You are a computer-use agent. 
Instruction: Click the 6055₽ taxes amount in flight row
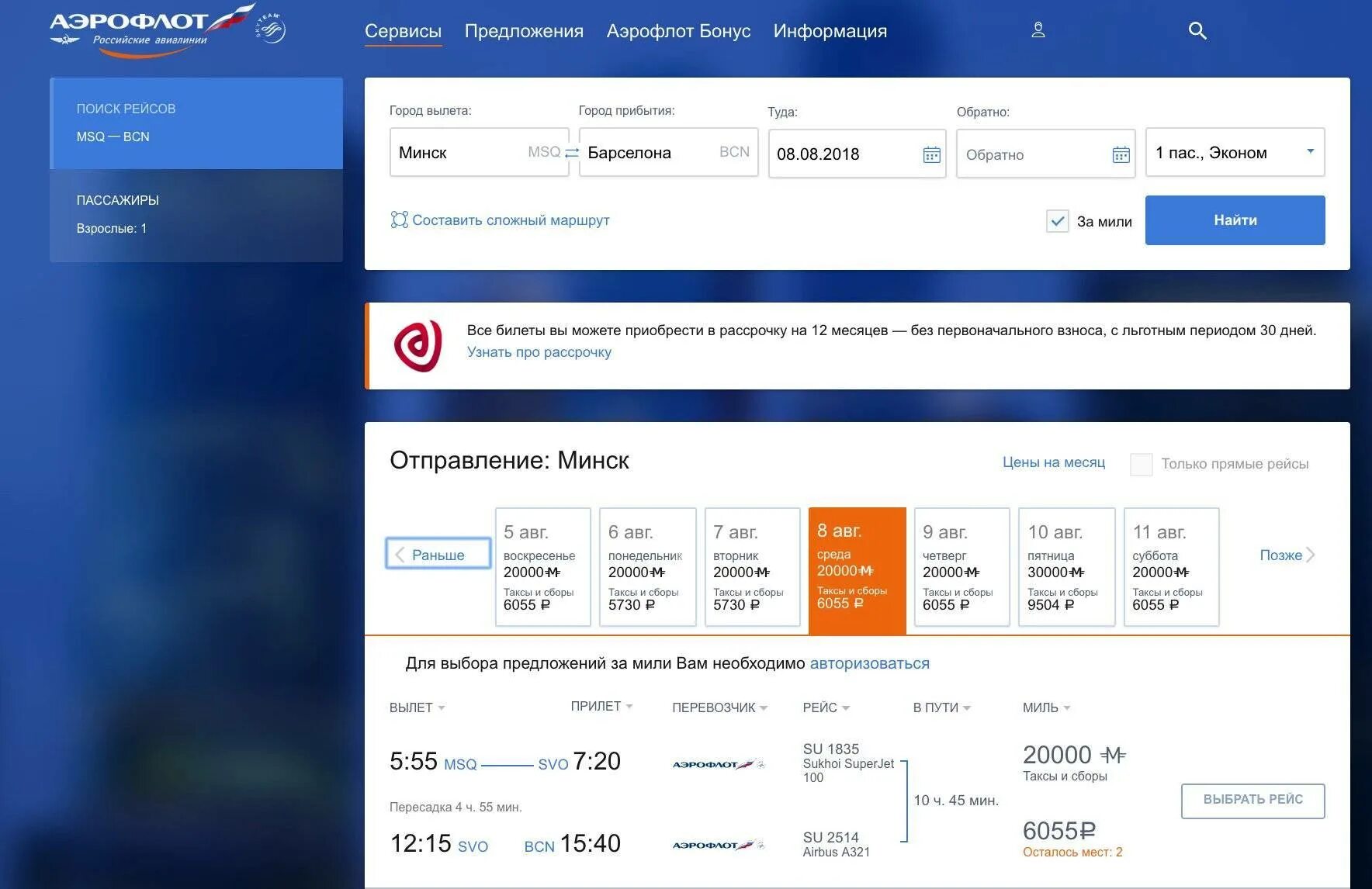point(1058,831)
